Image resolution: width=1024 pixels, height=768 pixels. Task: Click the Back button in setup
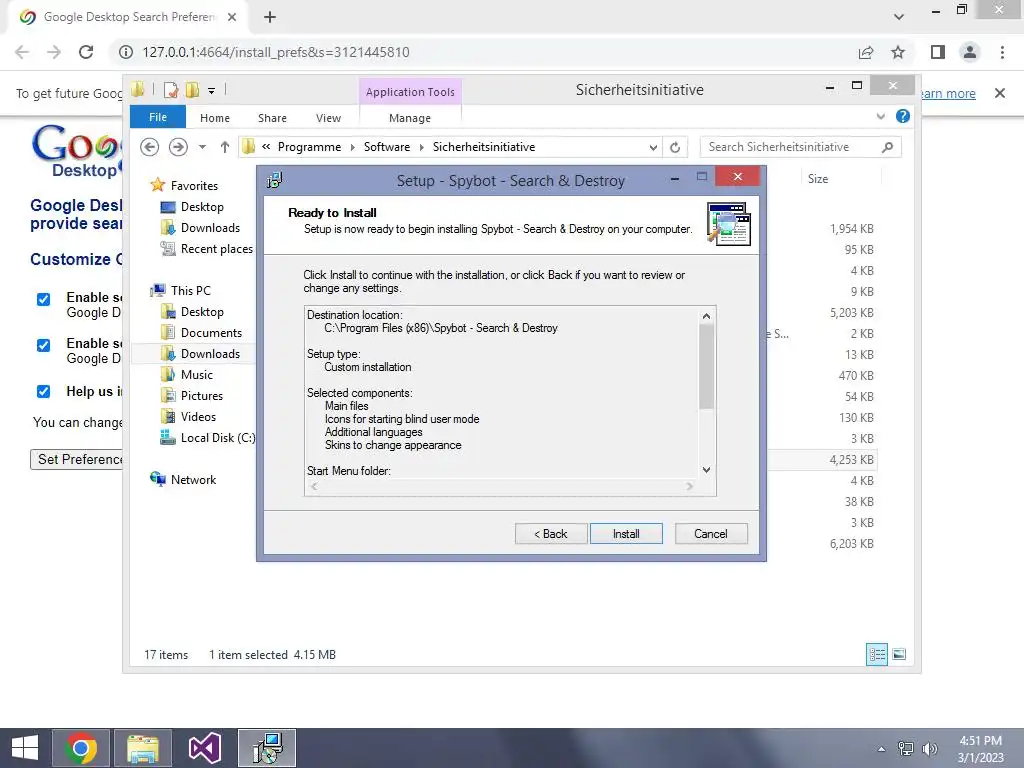click(551, 534)
